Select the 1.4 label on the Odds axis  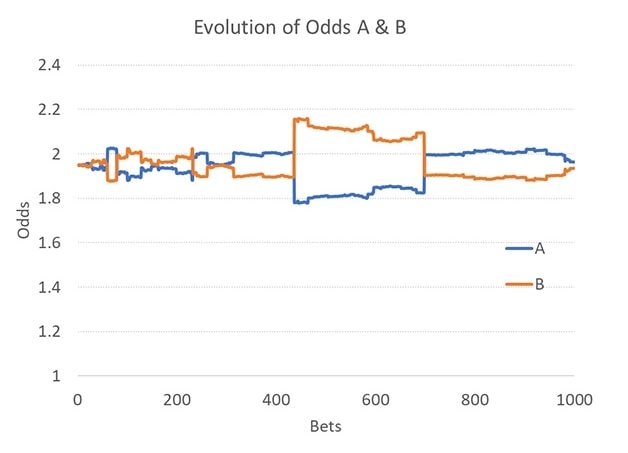[50, 288]
